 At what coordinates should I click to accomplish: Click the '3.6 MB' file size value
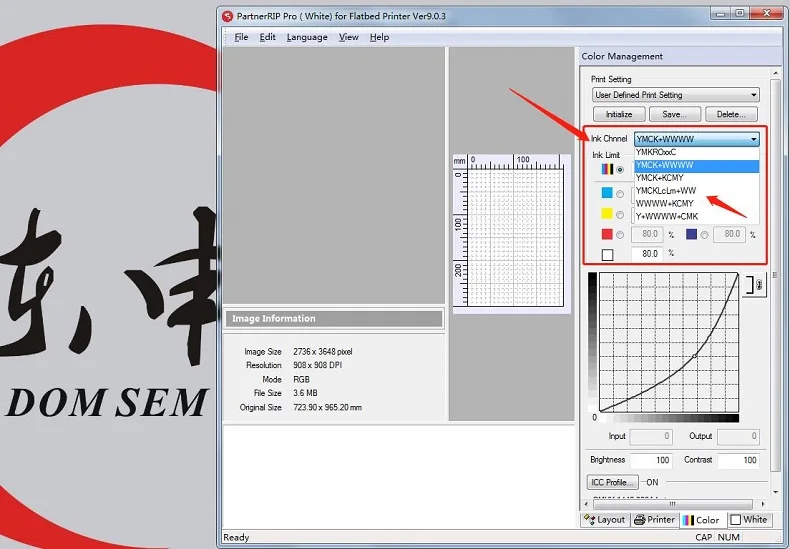[305, 393]
